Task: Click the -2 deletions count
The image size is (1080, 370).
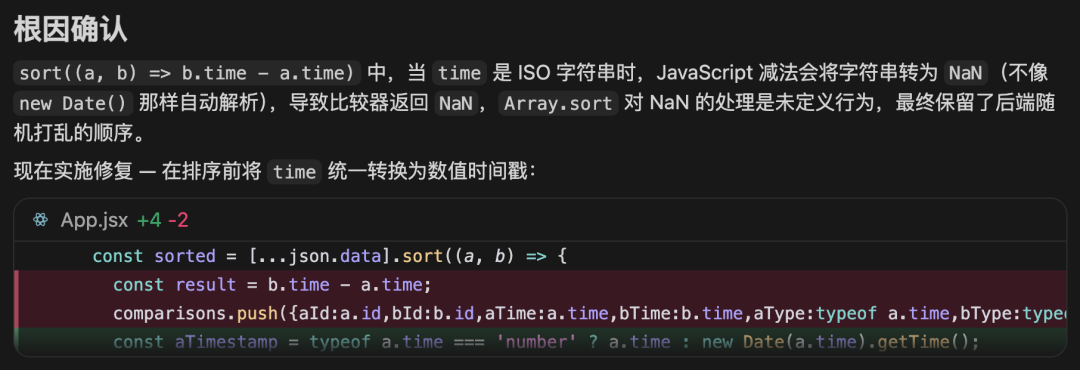Action: tap(178, 220)
